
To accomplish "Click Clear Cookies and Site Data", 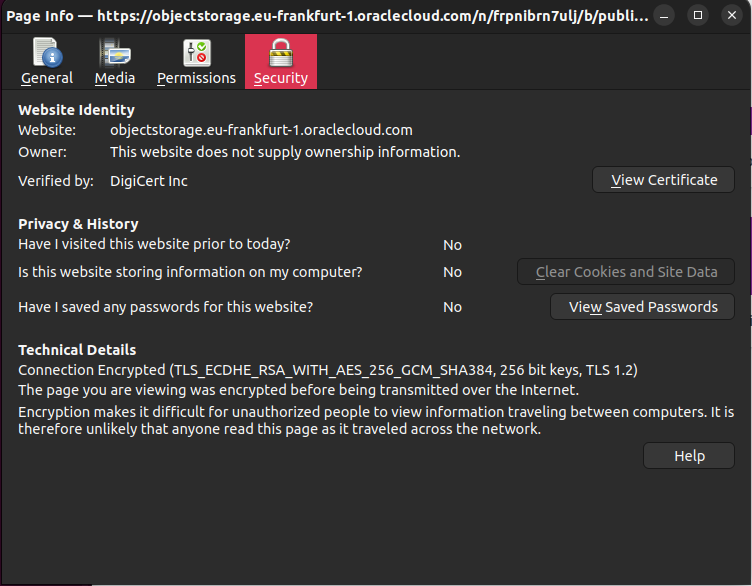I will pos(626,272).
